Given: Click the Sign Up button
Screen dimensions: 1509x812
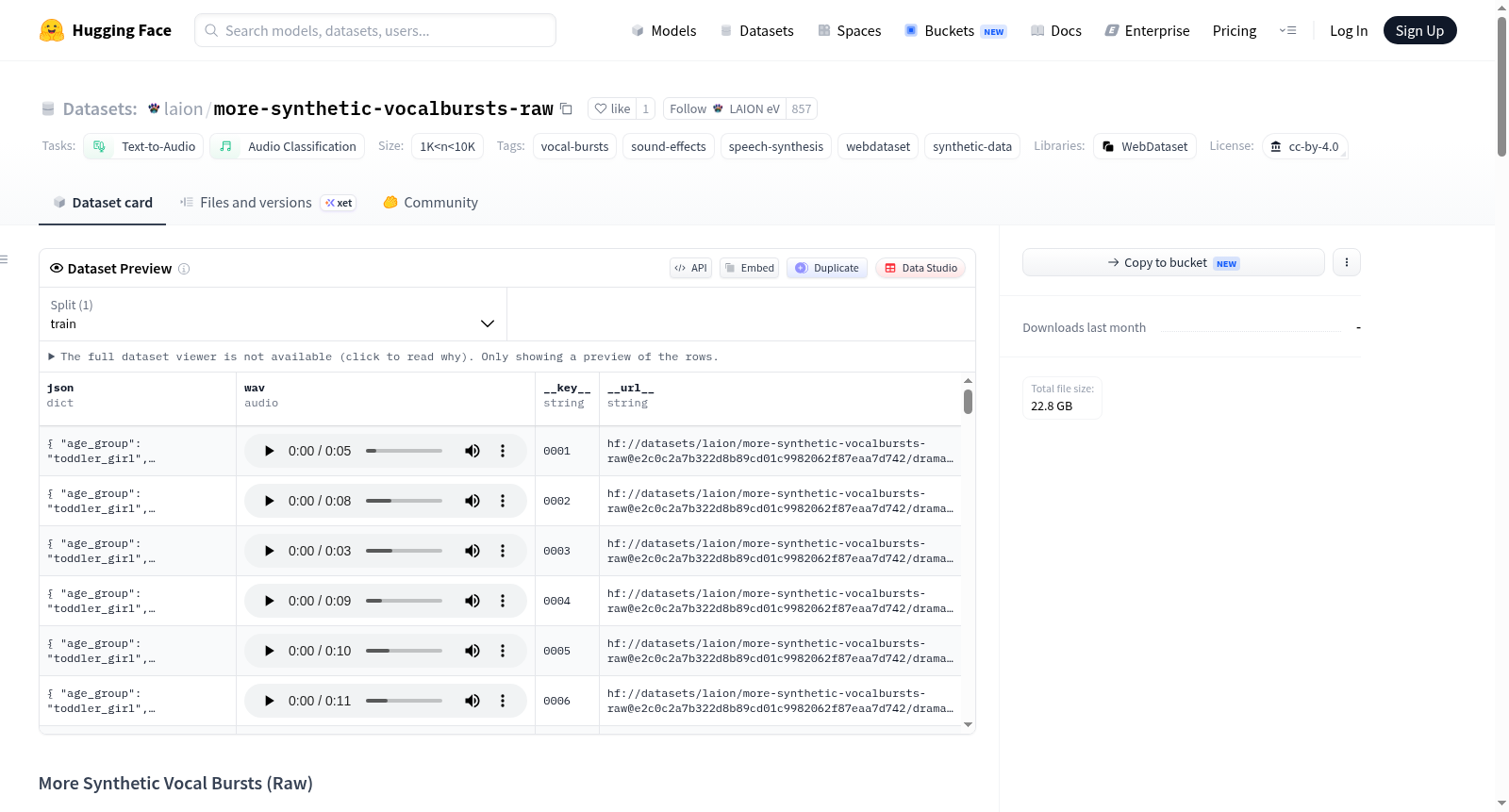Looking at the screenshot, I should [1419, 30].
